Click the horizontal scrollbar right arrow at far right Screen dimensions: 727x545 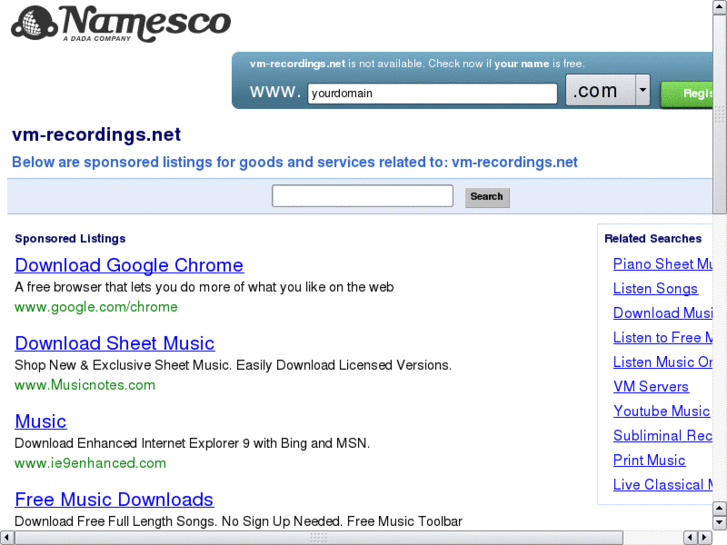click(x=705, y=537)
